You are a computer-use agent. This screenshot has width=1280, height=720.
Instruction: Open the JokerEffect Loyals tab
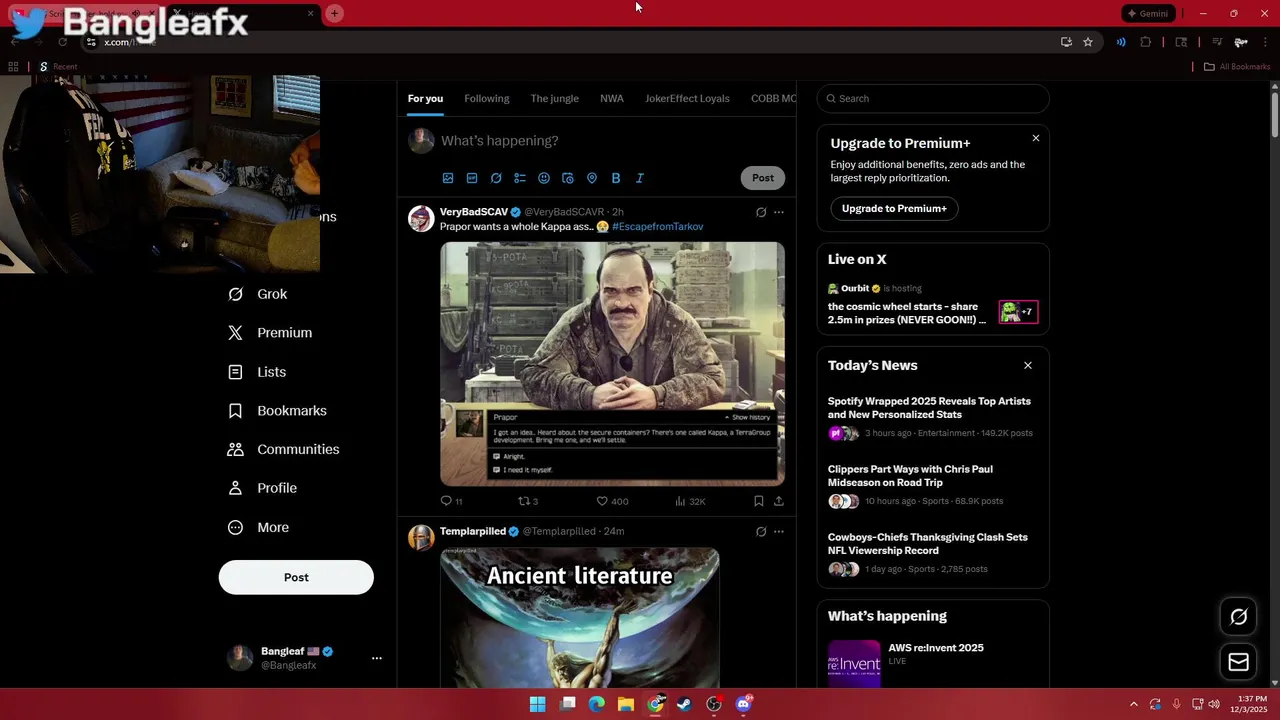tap(687, 98)
